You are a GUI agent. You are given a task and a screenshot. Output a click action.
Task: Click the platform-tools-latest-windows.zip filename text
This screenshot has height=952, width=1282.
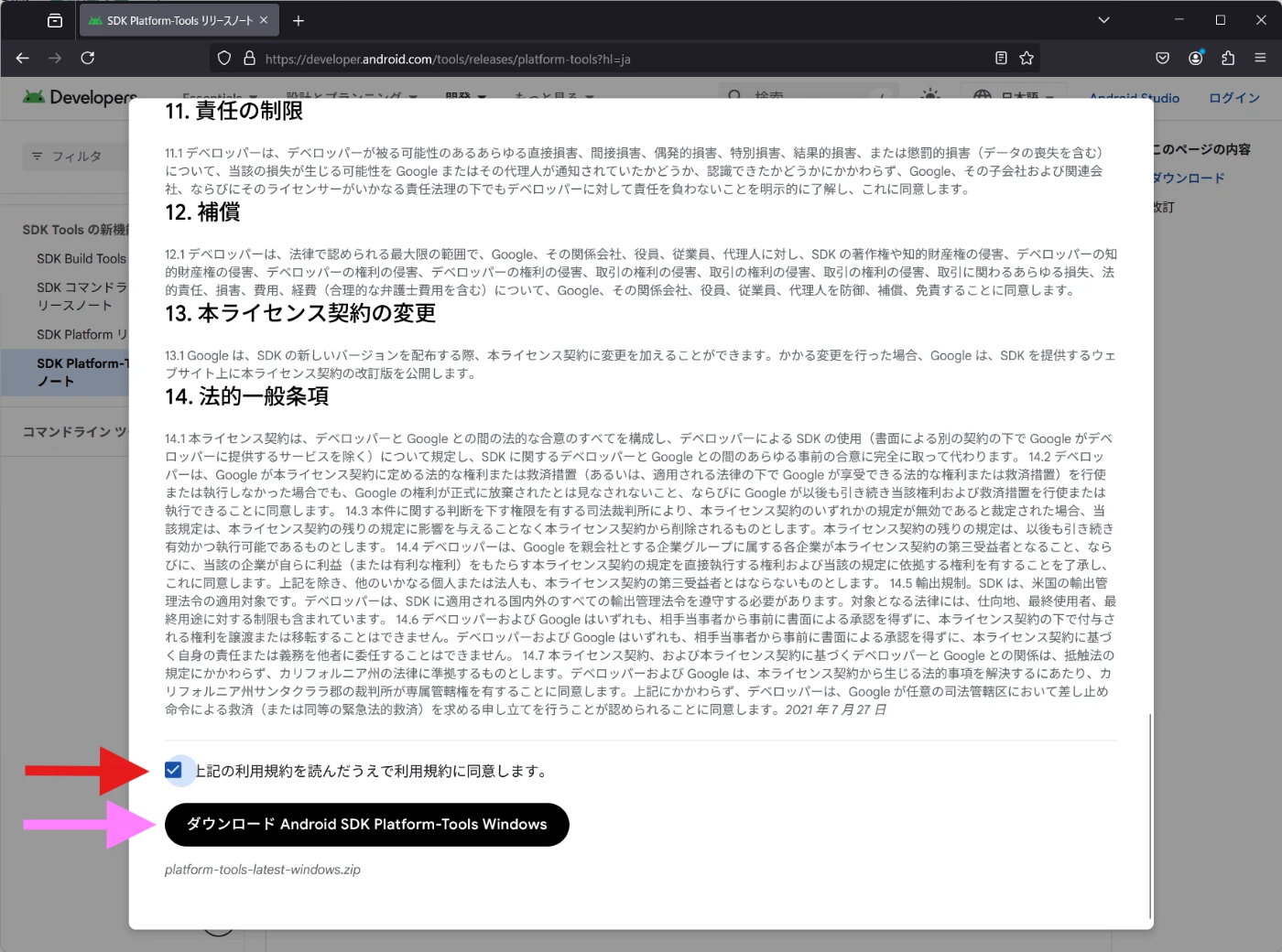(263, 870)
